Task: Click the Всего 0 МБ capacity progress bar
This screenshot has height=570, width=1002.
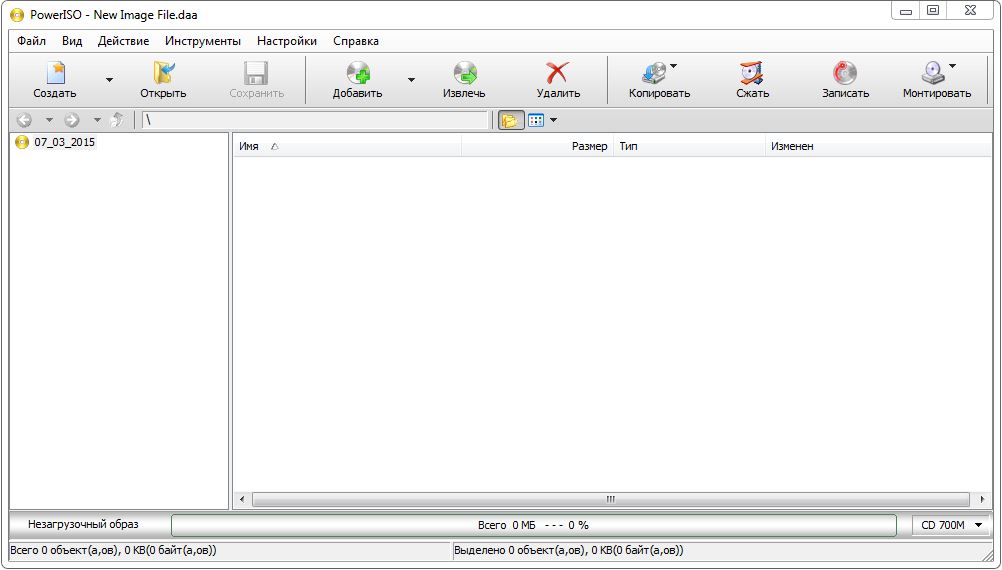Action: pos(534,525)
